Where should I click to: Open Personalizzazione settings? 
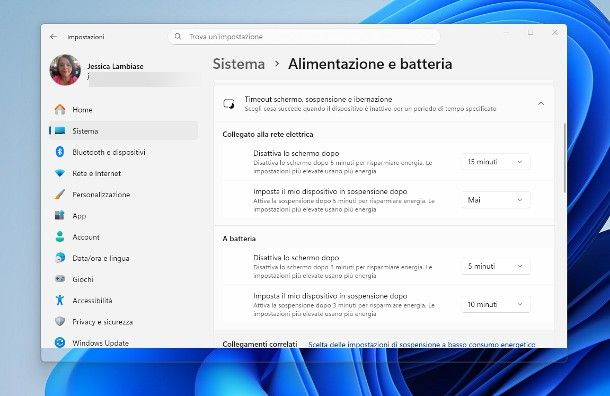124,194
